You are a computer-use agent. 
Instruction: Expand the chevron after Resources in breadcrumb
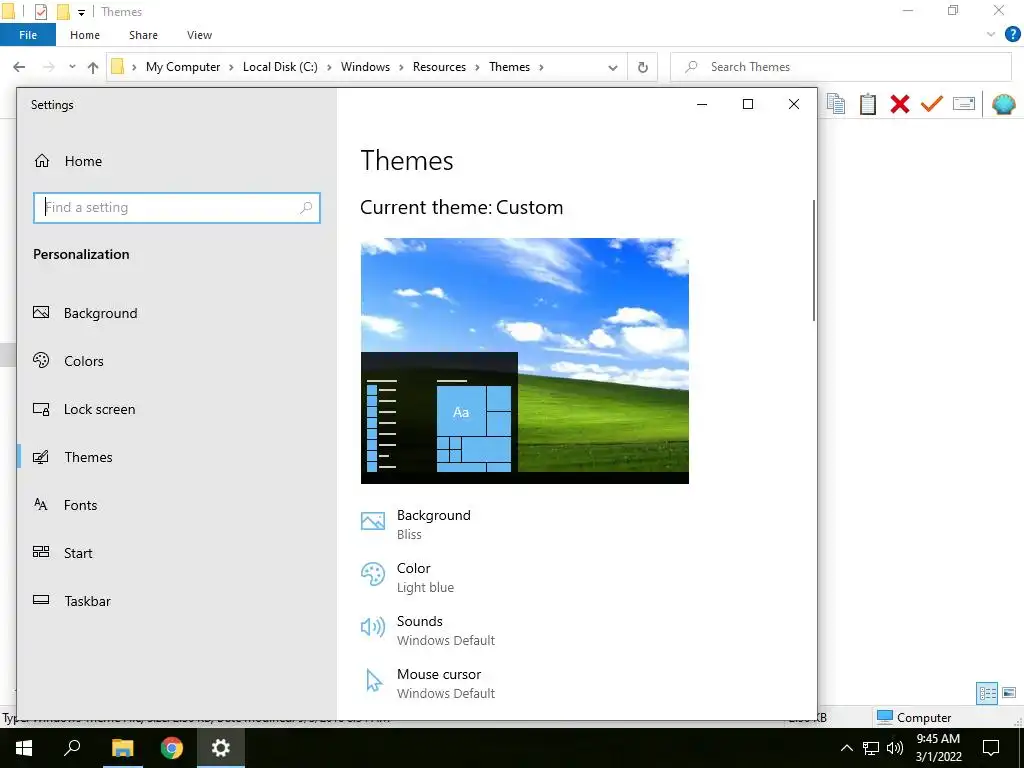coord(477,67)
